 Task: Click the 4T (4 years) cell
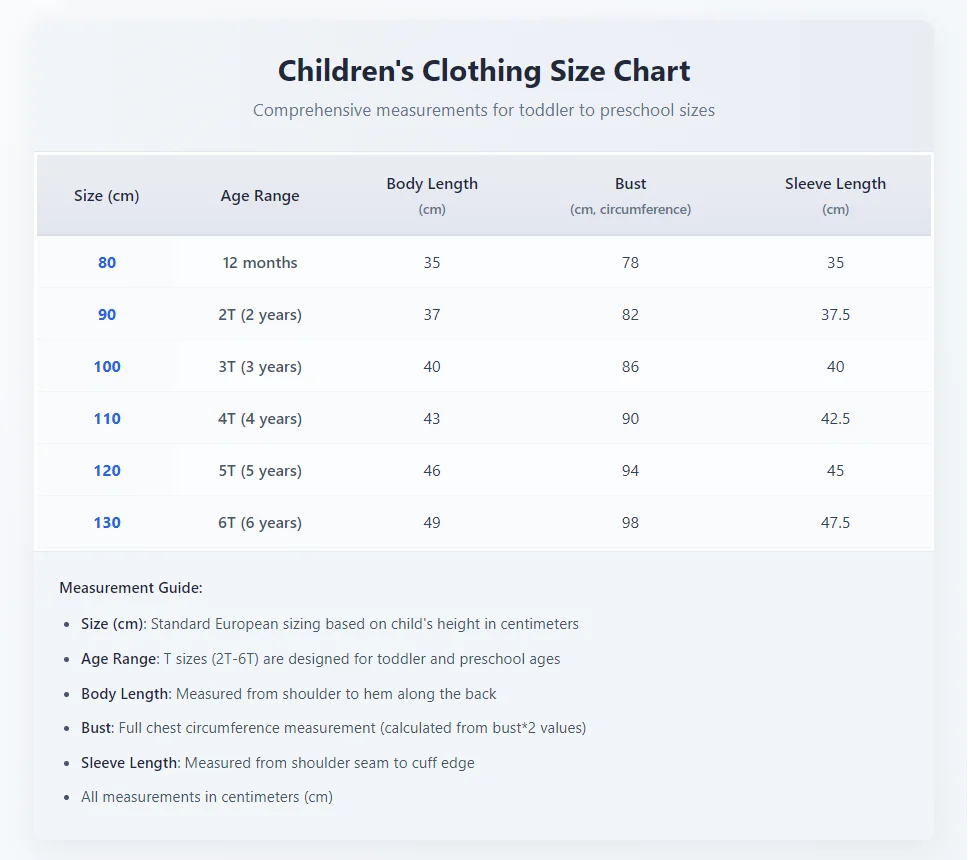click(260, 419)
